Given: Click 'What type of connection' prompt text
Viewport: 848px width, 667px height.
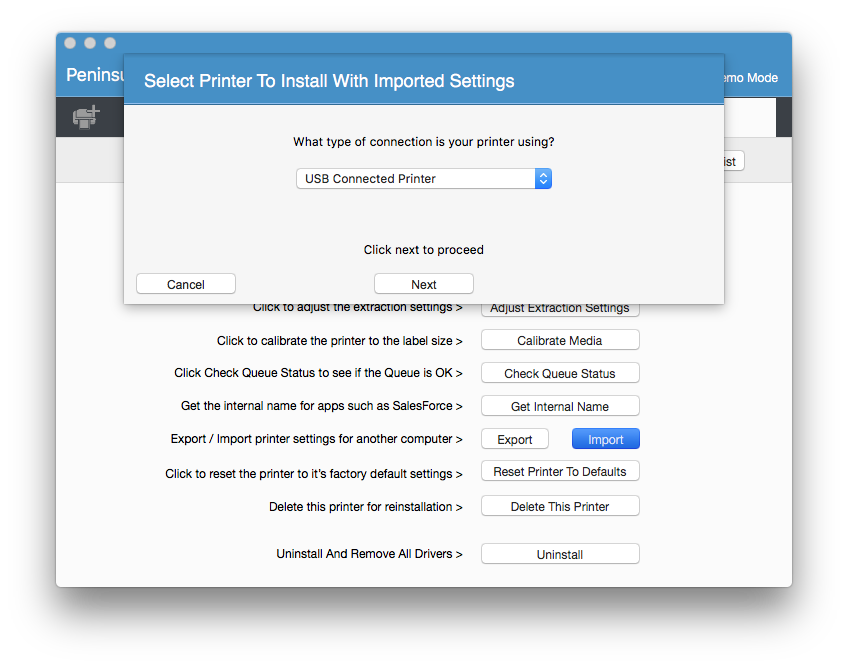Looking at the screenshot, I should (423, 142).
